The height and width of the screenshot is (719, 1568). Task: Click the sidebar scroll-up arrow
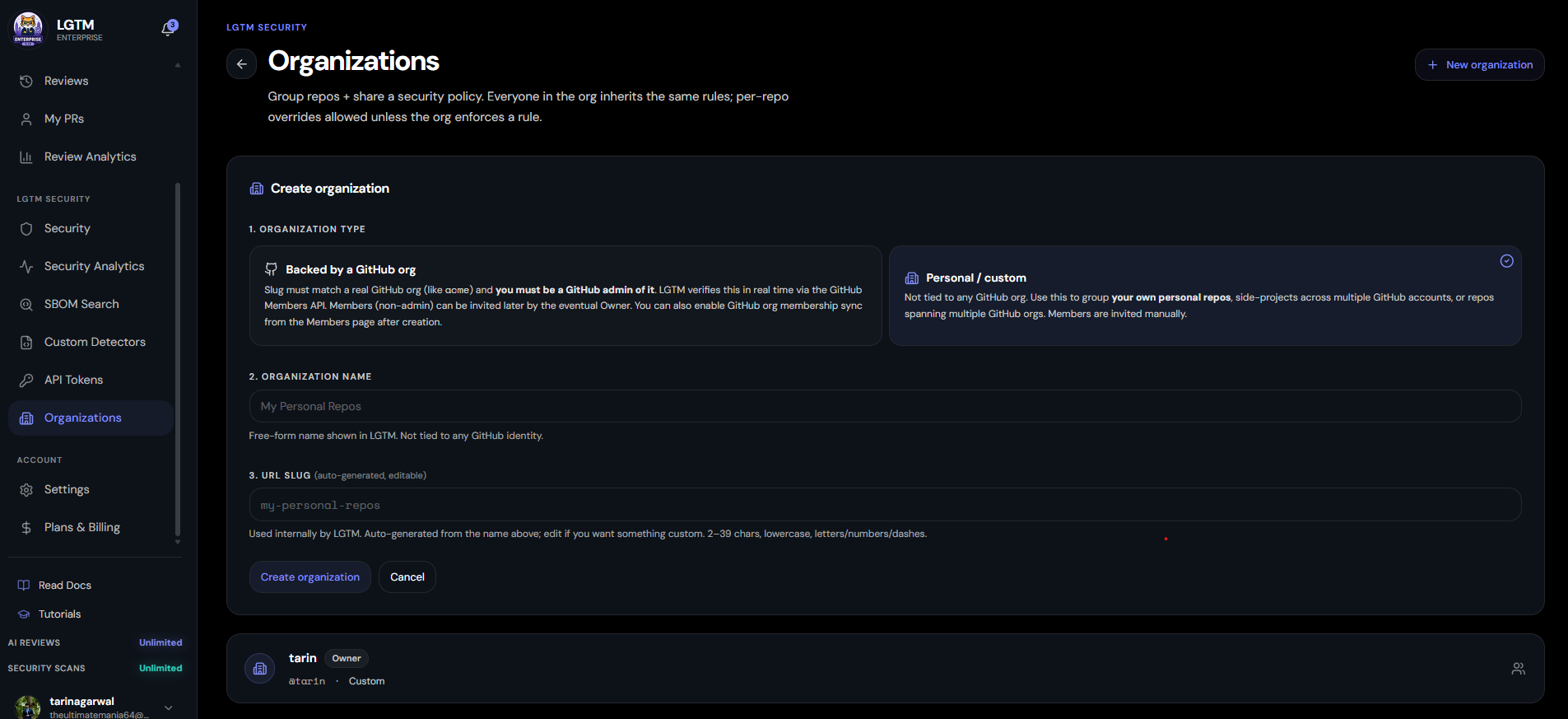pyautogui.click(x=178, y=65)
